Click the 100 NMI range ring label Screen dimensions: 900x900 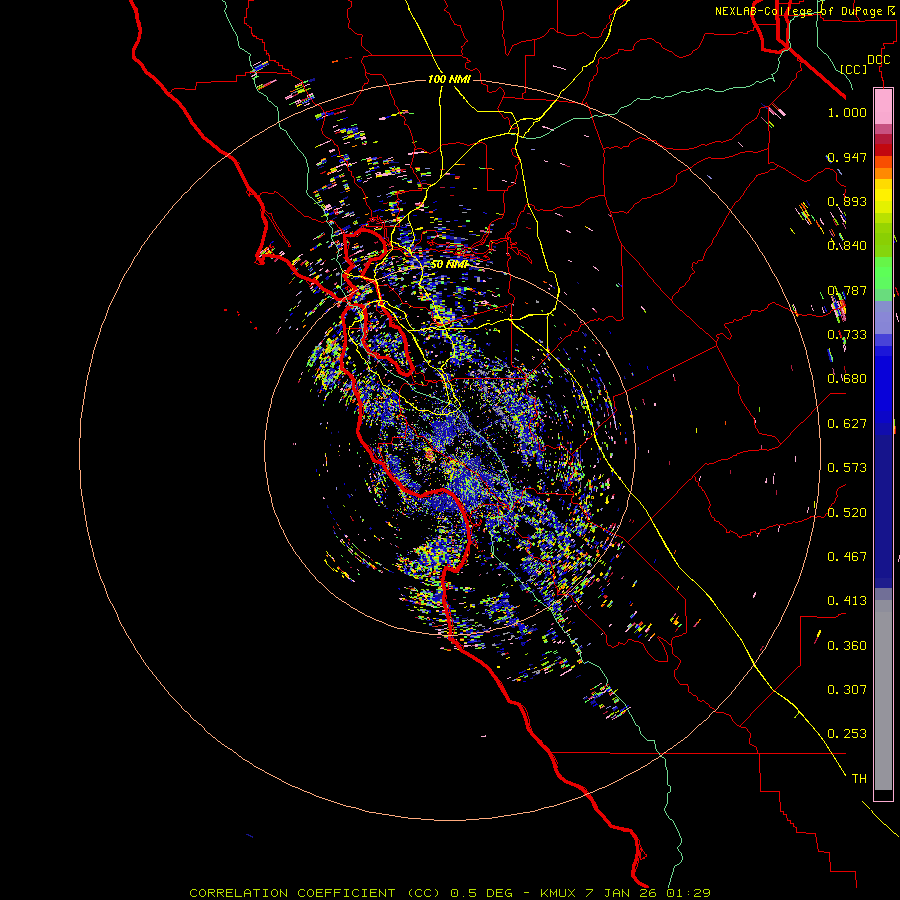[x=449, y=79]
